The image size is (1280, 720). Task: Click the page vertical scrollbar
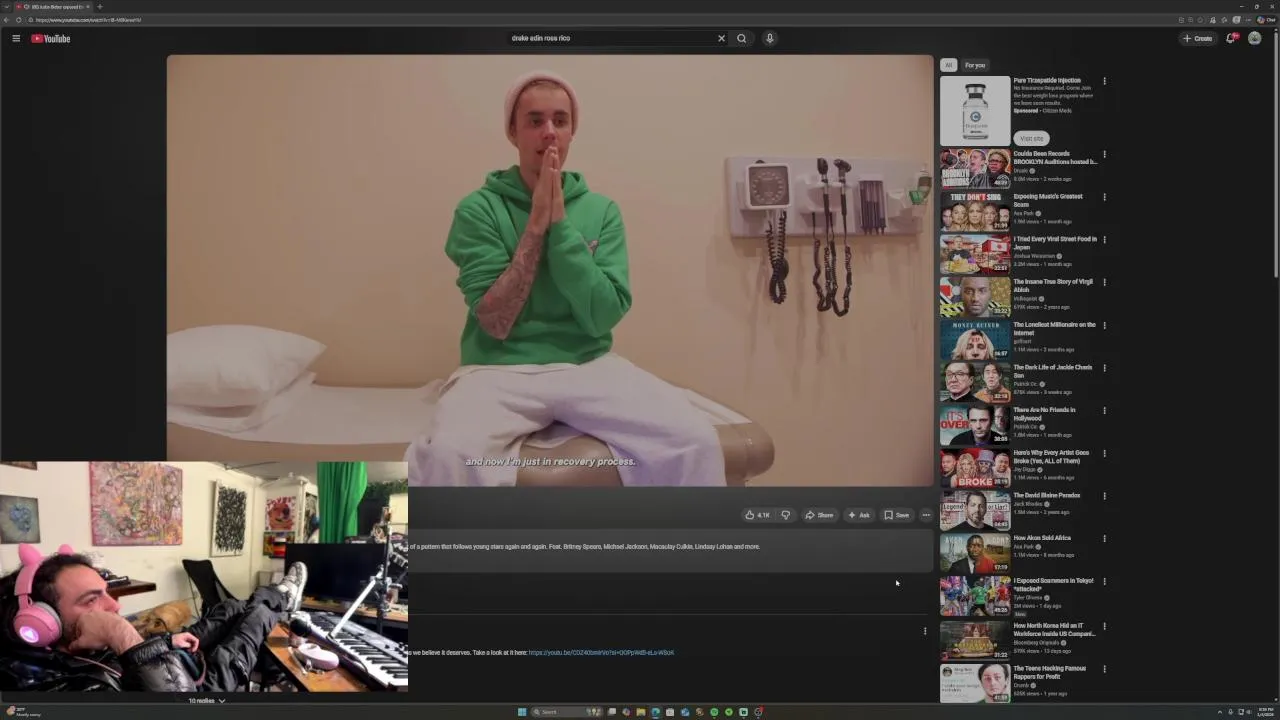1275,155
